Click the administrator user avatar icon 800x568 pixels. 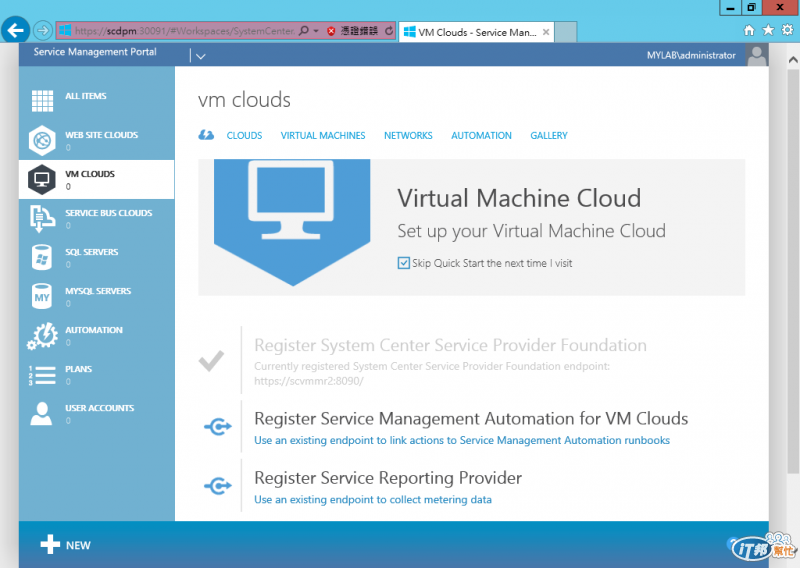click(x=757, y=55)
